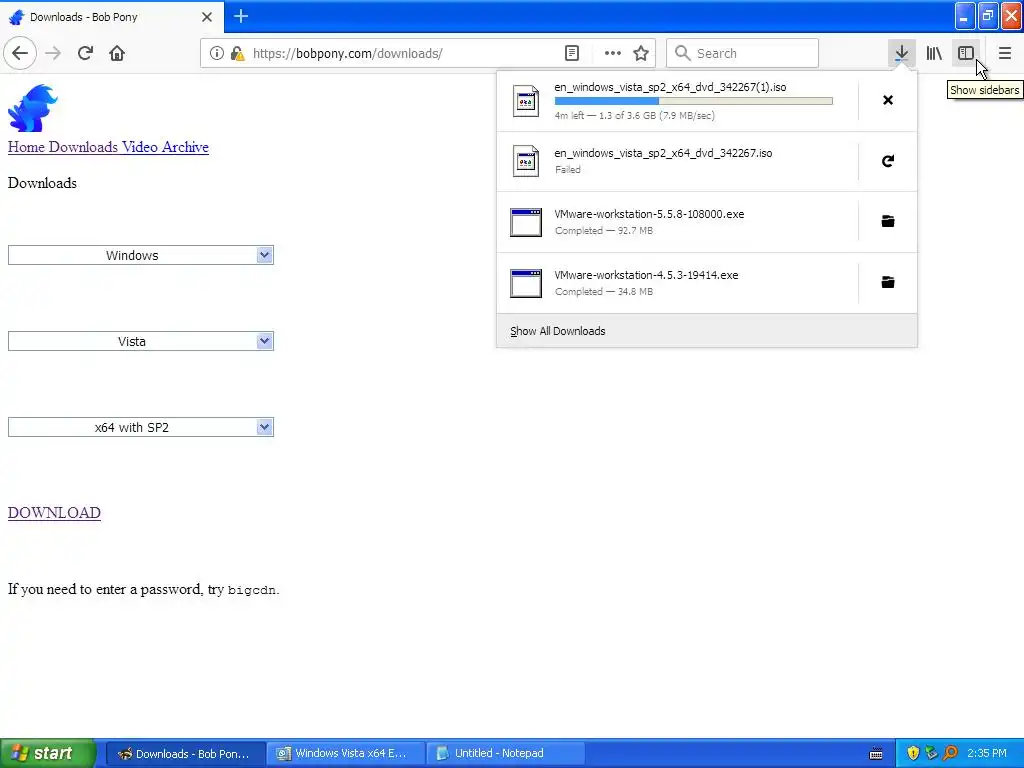Click the ISO file icon of the failed download
The width and height of the screenshot is (1024, 768).
526,161
